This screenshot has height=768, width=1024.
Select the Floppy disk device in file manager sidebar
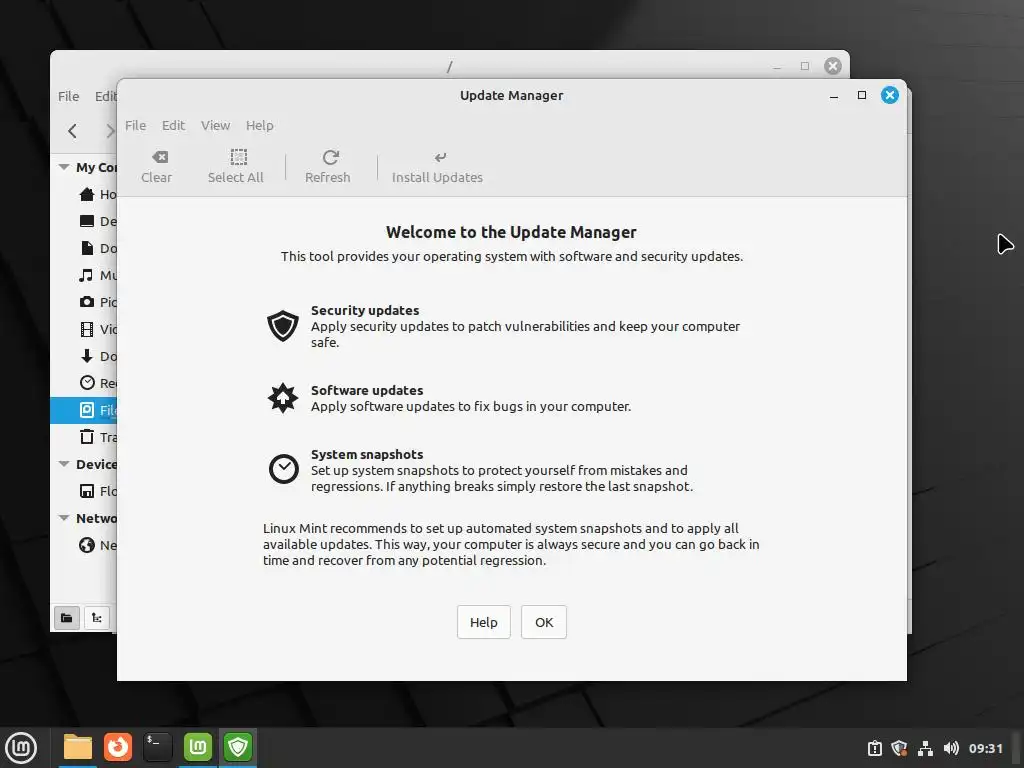(x=87, y=491)
